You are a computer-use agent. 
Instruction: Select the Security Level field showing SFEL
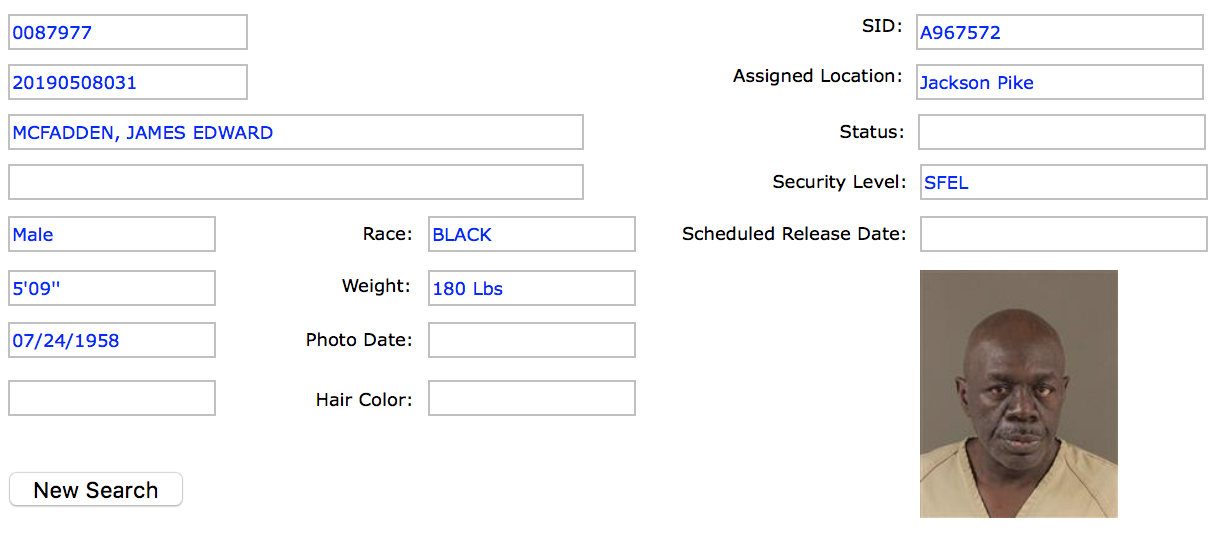(1064, 182)
